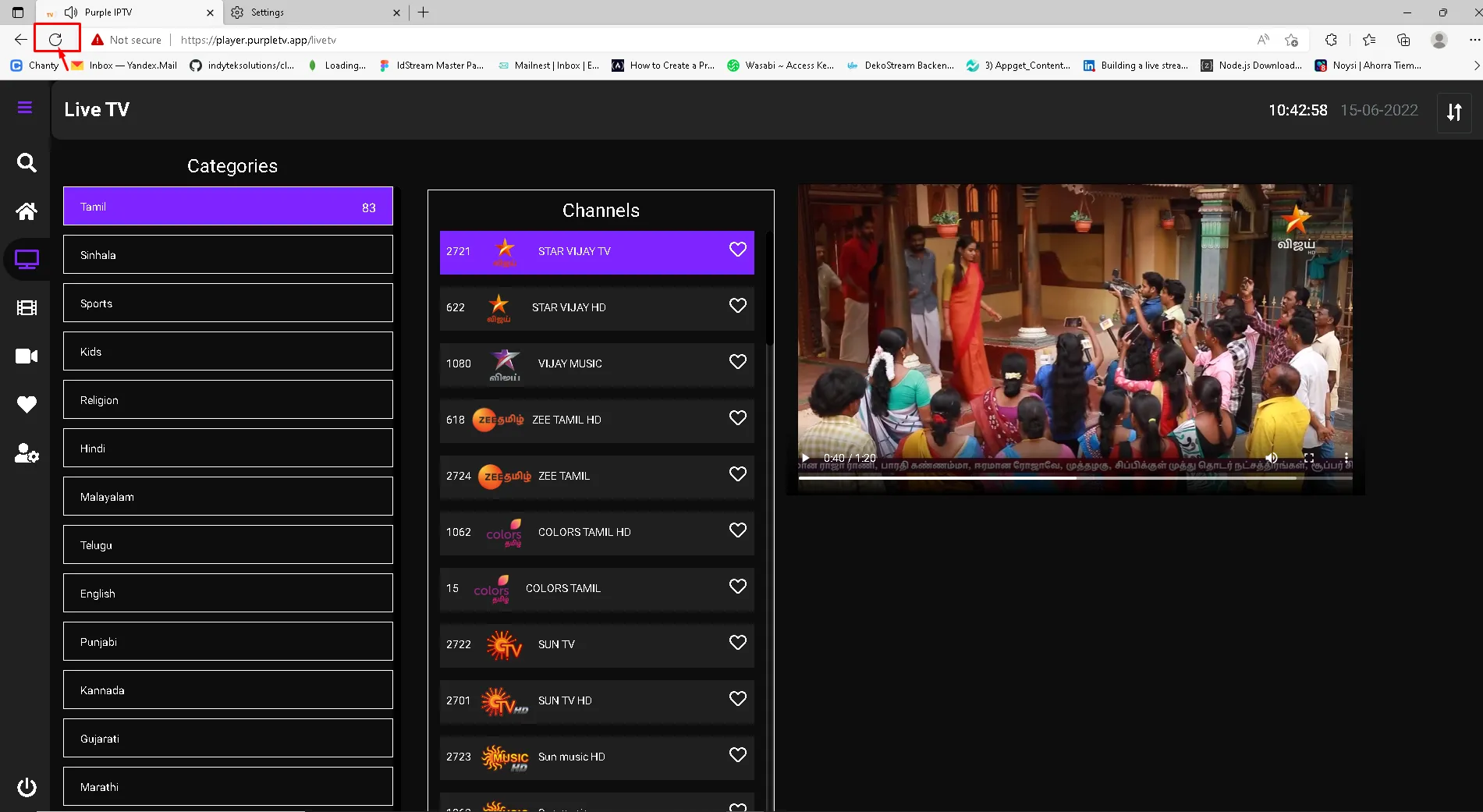This screenshot has width=1483, height=812.
Task: Select the Telugu category
Action: coord(228,545)
